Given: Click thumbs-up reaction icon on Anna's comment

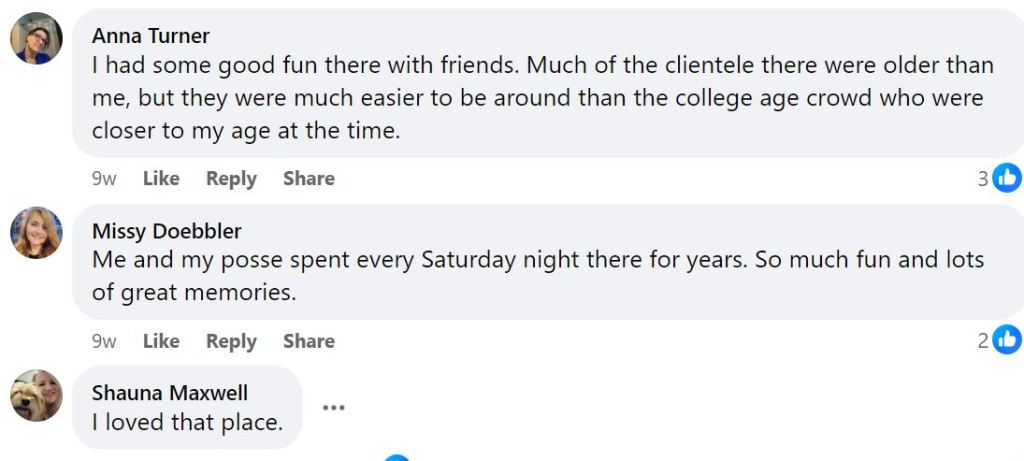Looking at the screenshot, I should [1007, 179].
